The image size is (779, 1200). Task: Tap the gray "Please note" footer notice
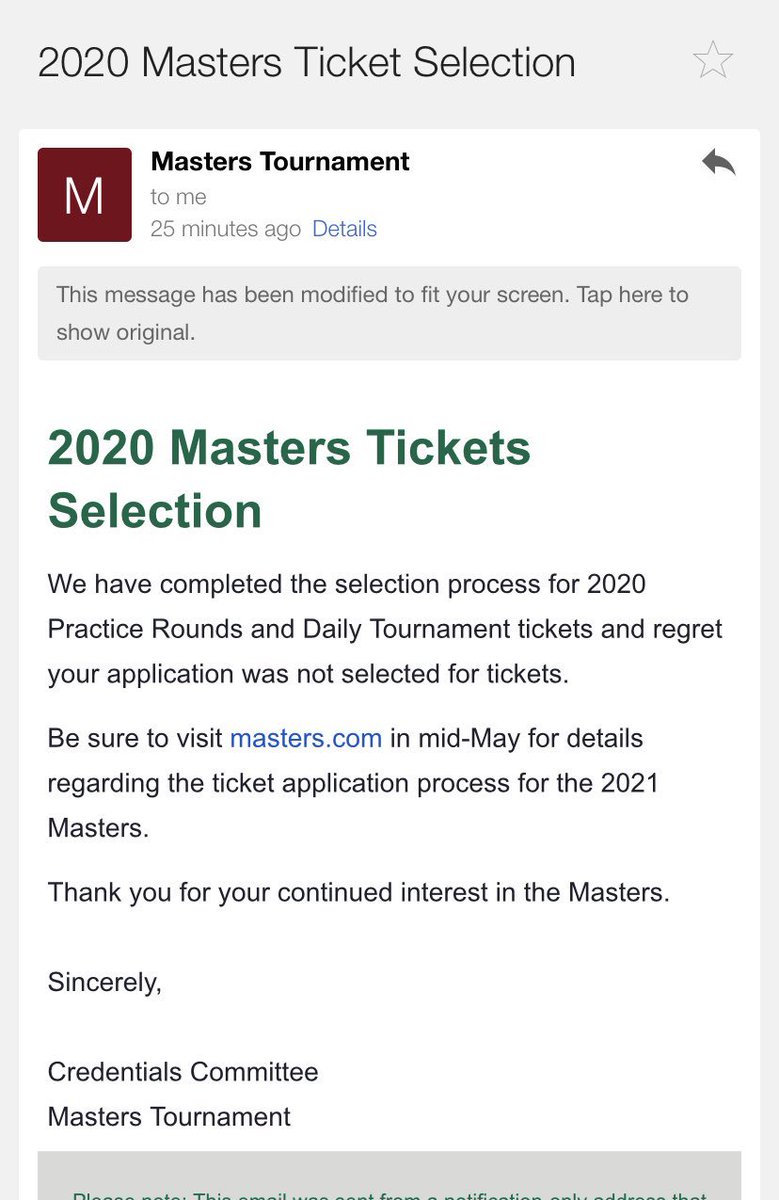(x=389, y=1175)
